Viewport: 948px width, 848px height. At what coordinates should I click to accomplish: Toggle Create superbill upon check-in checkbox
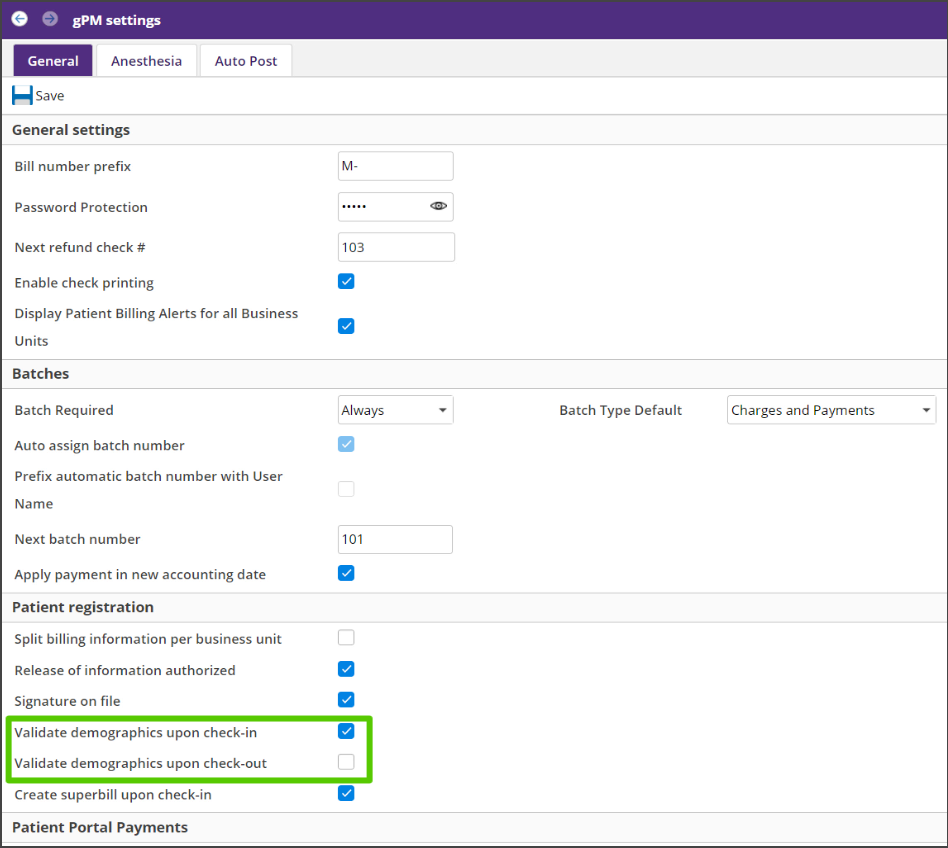tap(346, 793)
